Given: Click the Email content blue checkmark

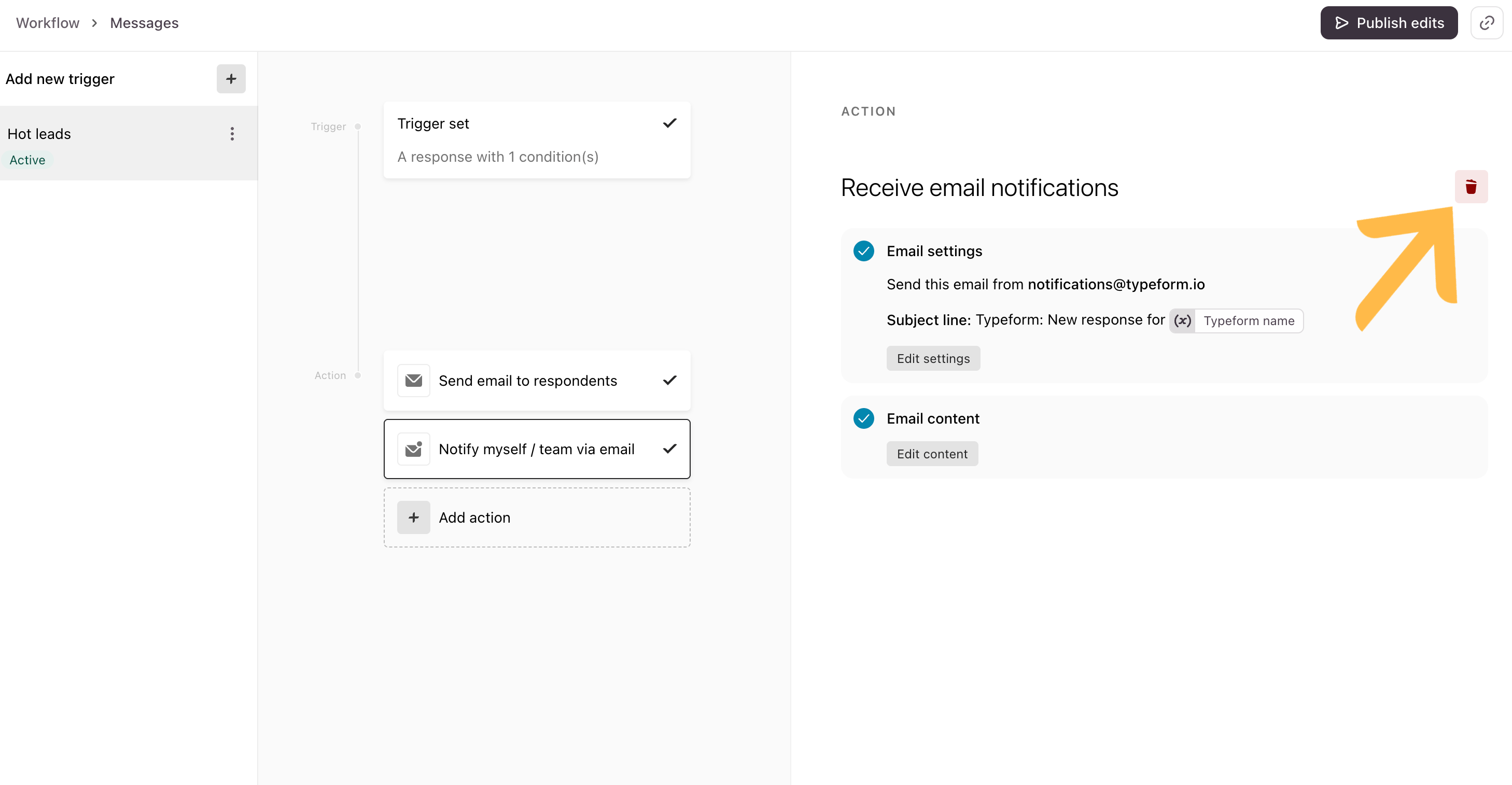Looking at the screenshot, I should click(863, 418).
